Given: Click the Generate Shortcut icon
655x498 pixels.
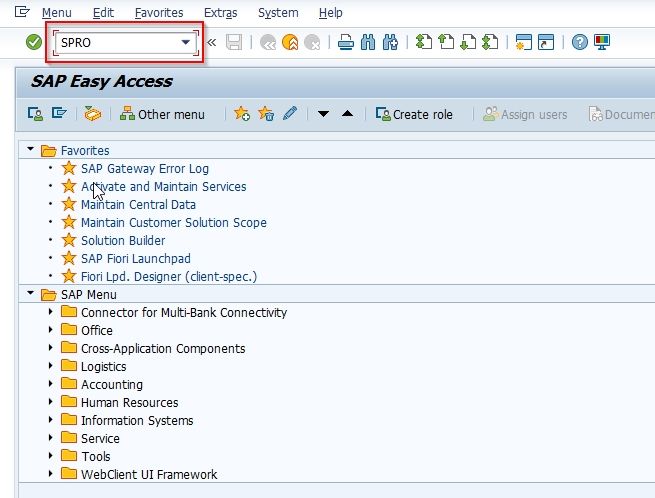Looking at the screenshot, I should pos(546,42).
